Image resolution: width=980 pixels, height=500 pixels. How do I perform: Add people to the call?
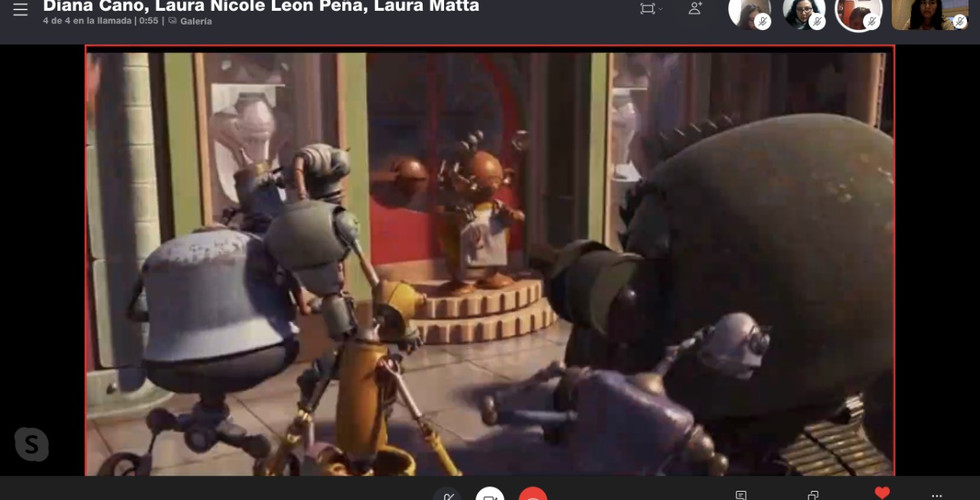[x=695, y=8]
